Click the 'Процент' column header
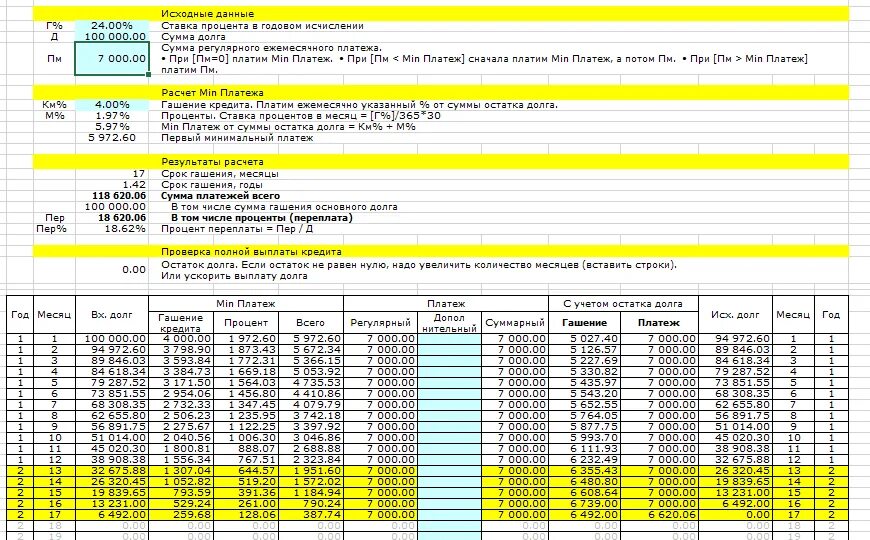Viewport: 870px width, 540px height. click(246, 322)
